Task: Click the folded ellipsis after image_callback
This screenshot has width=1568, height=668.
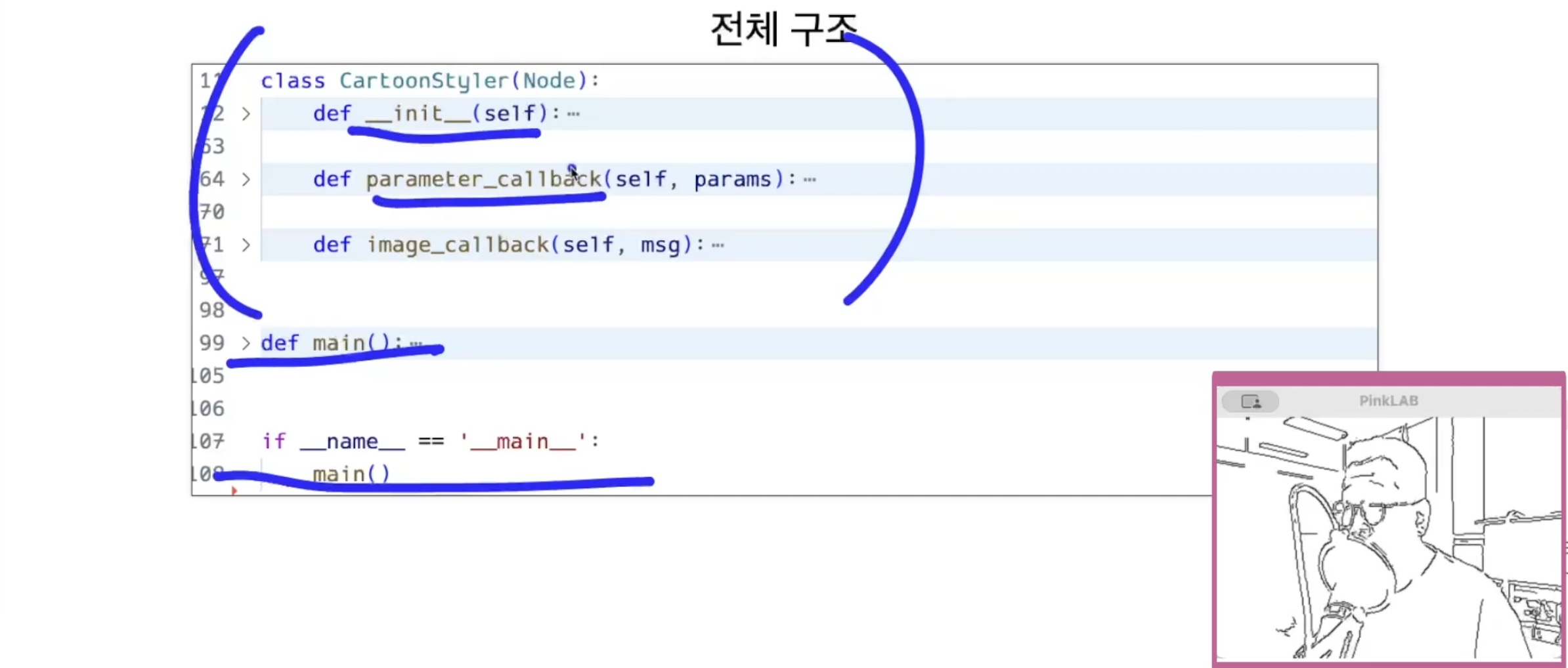Action: point(718,245)
